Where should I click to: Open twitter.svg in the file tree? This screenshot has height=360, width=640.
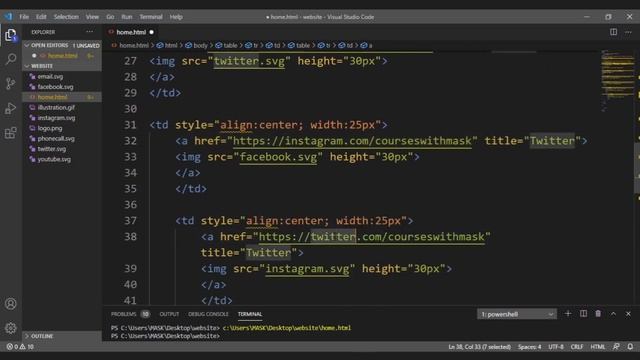(51, 149)
